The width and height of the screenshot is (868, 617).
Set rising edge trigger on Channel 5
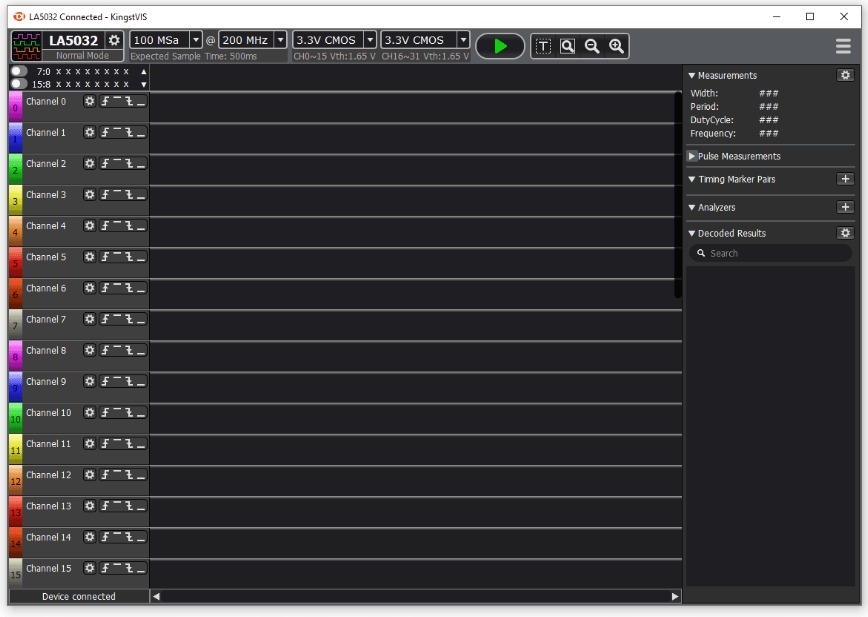click(105, 257)
